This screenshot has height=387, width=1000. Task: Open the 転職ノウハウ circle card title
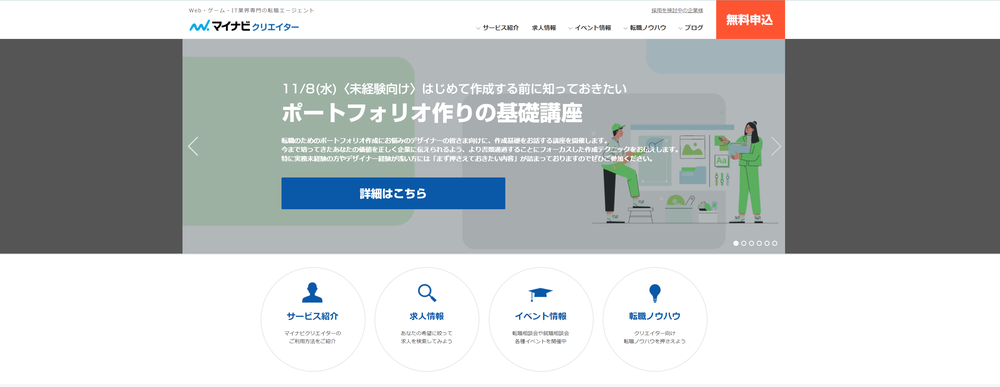654,316
